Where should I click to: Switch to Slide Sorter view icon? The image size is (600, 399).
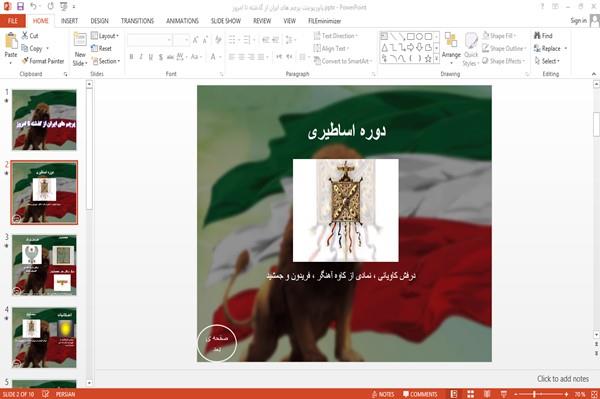pyautogui.click(x=470, y=394)
